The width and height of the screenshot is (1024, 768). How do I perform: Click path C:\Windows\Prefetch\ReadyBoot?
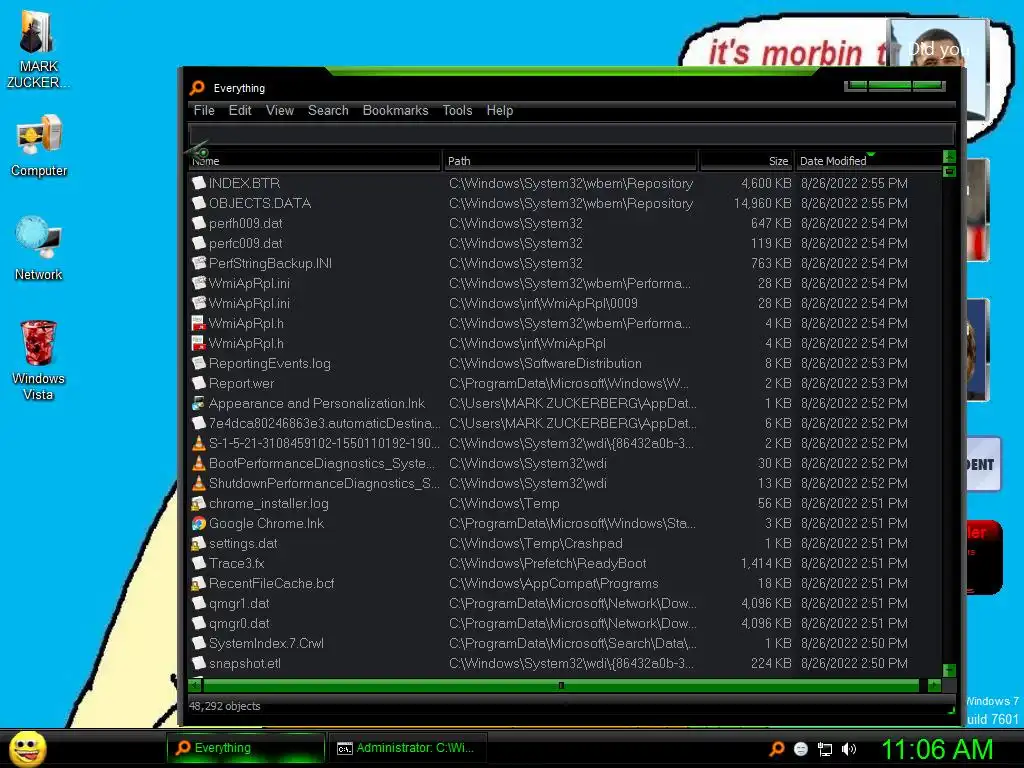547,564
